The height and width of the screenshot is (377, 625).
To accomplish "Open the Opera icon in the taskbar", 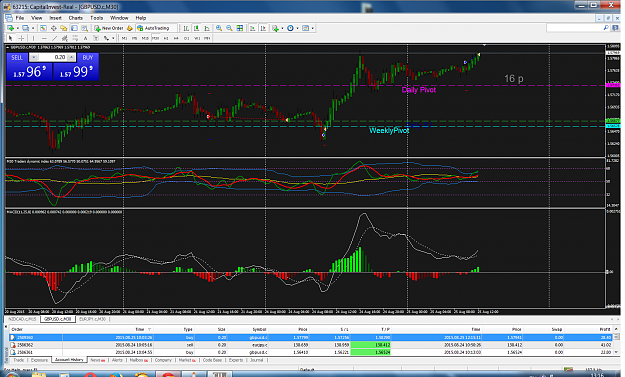I will coord(90,375).
